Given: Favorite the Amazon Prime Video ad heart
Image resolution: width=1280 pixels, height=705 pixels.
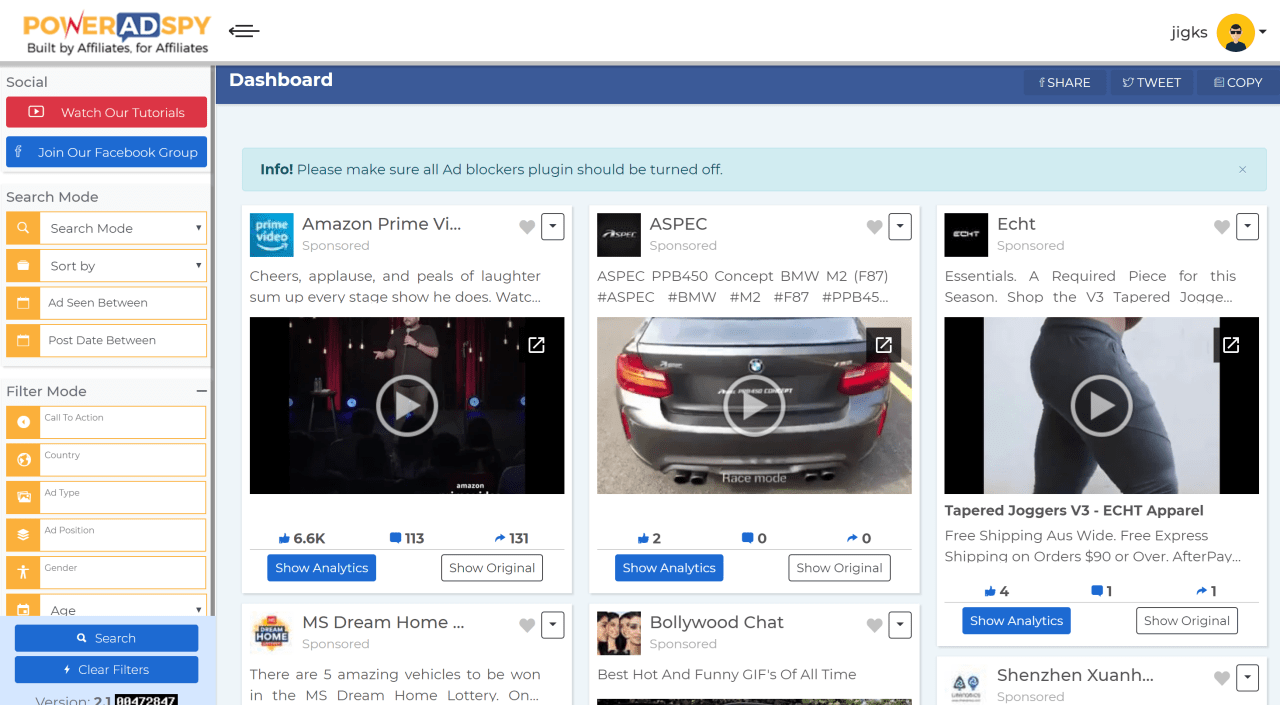Looking at the screenshot, I should click(x=527, y=228).
